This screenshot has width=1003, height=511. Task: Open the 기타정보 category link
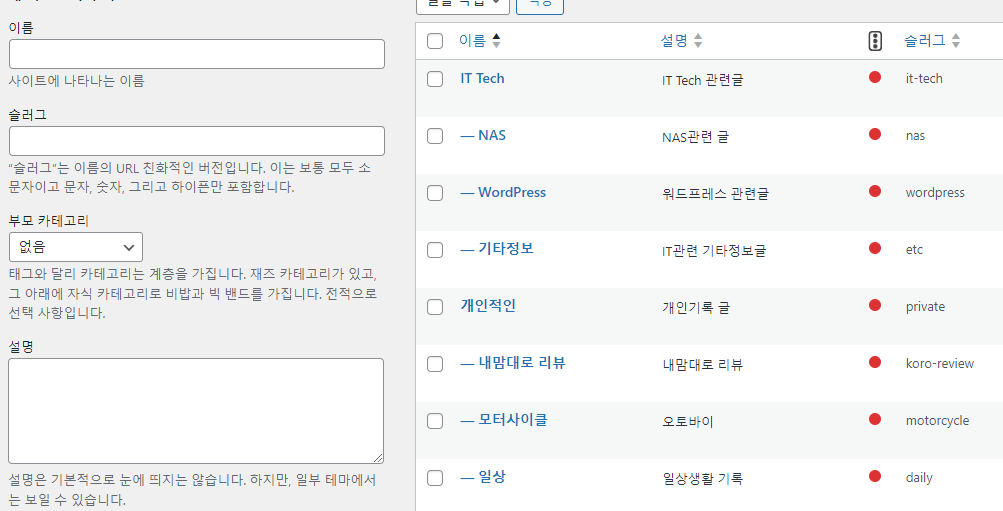[497, 248]
